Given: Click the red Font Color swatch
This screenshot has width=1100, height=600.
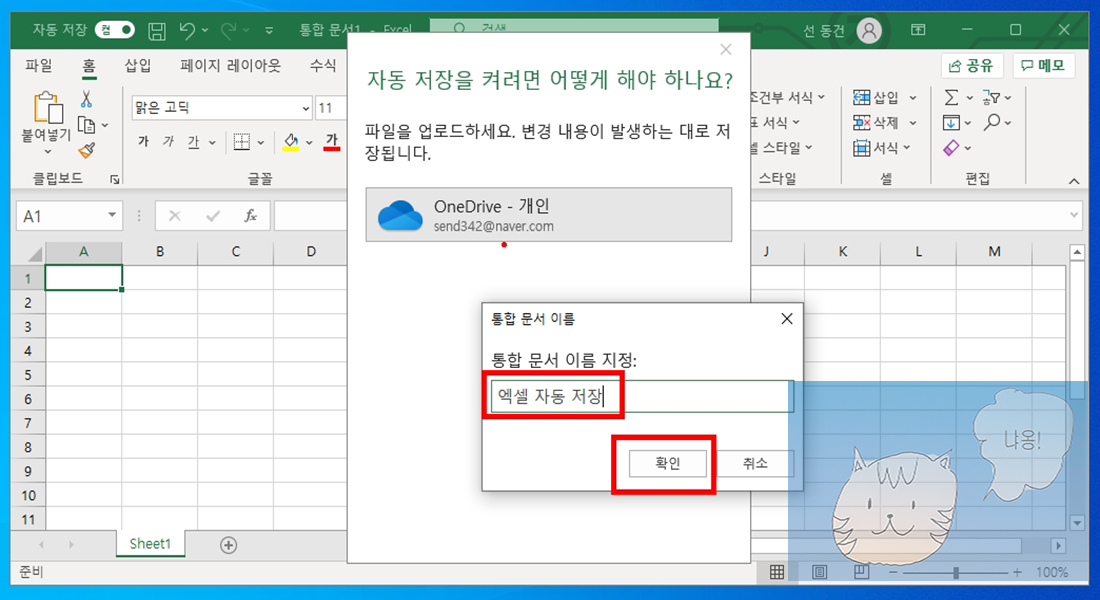Looking at the screenshot, I should point(332,142).
